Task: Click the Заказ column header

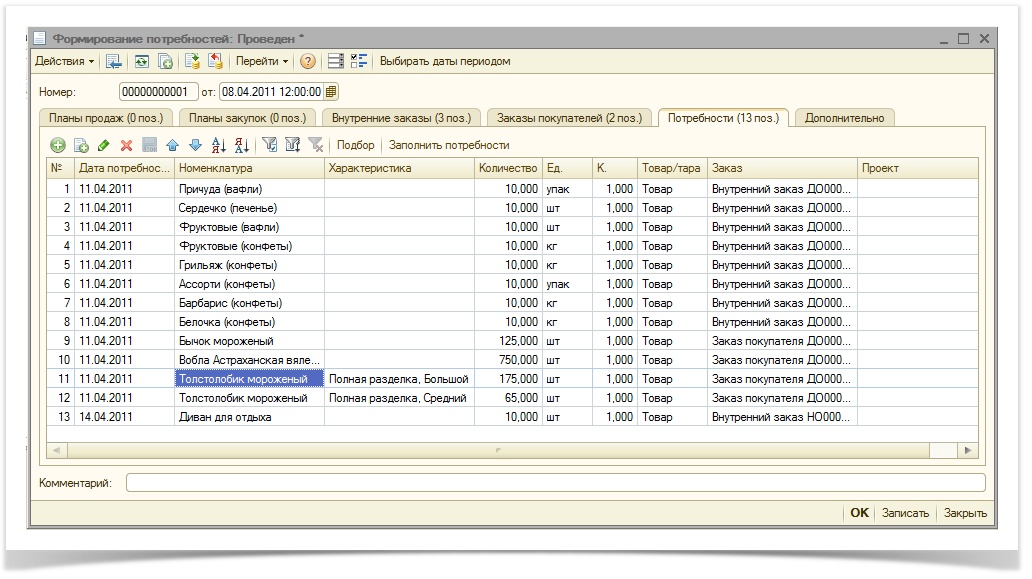Action: (783, 168)
